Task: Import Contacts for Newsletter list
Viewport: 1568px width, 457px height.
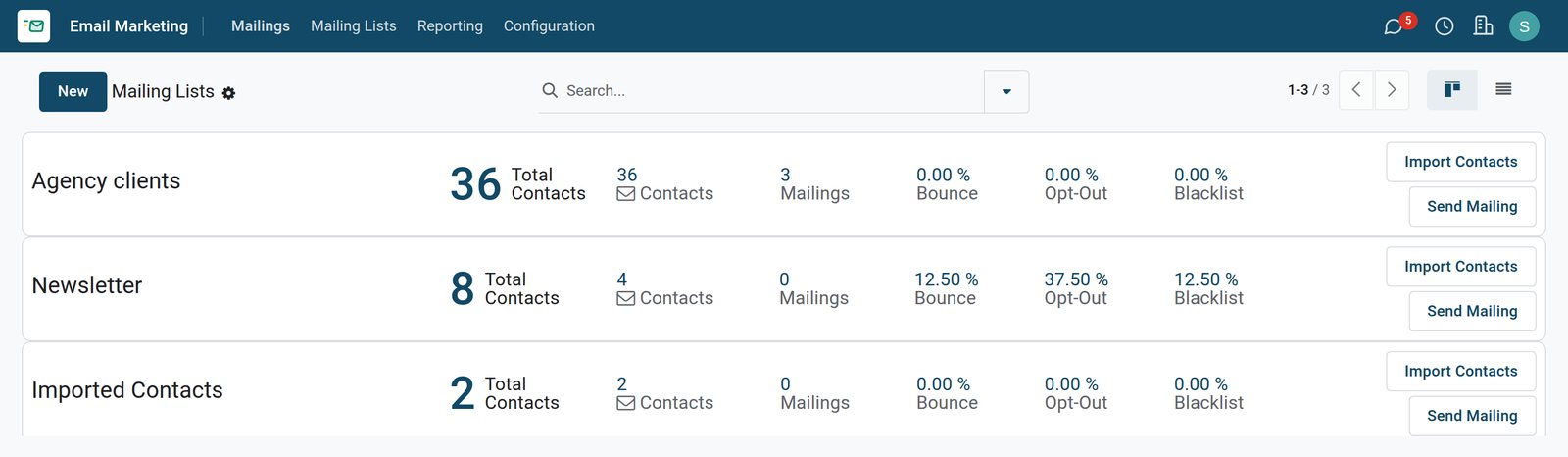Action: click(1460, 267)
